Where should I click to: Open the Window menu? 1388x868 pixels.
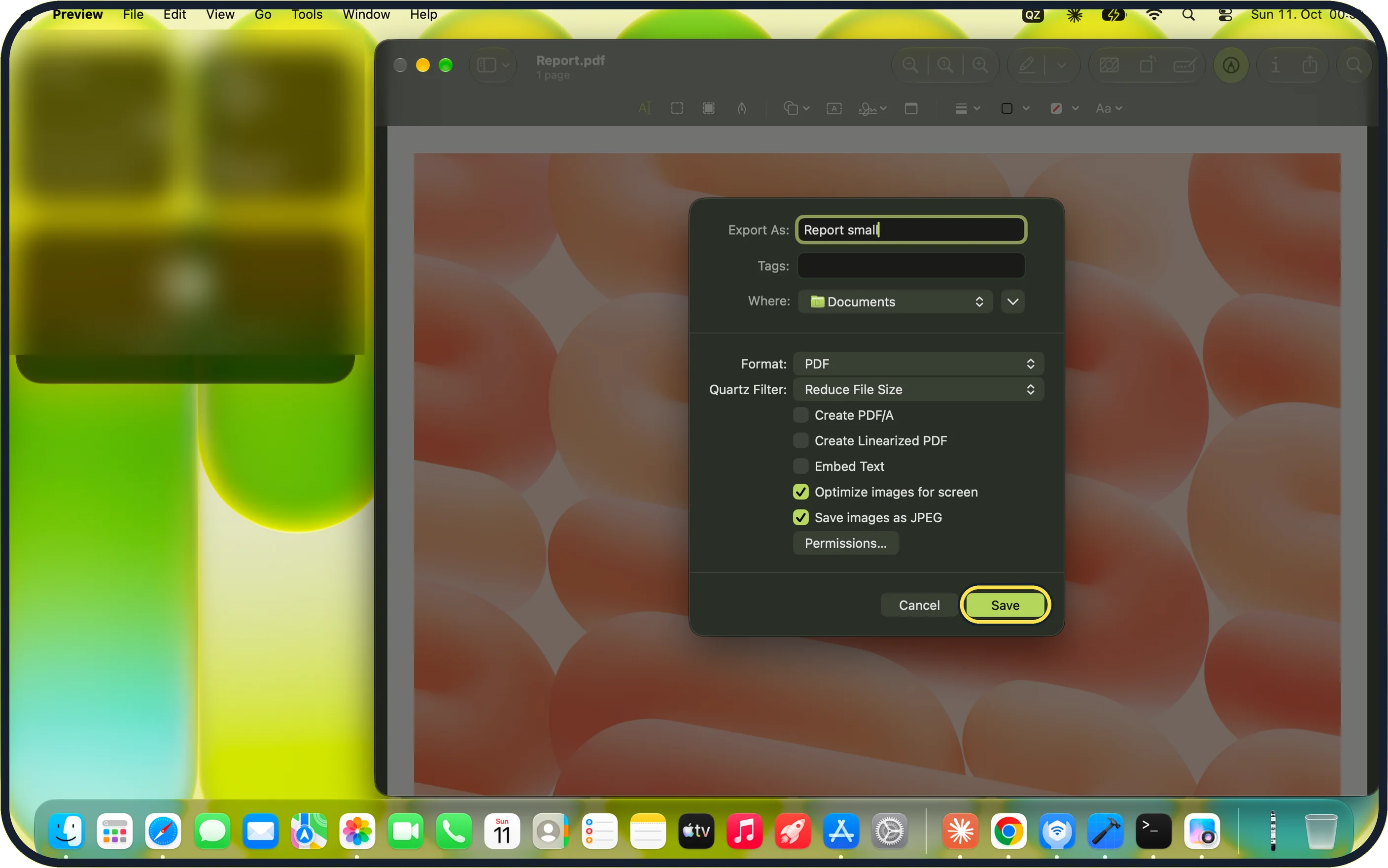(x=366, y=14)
